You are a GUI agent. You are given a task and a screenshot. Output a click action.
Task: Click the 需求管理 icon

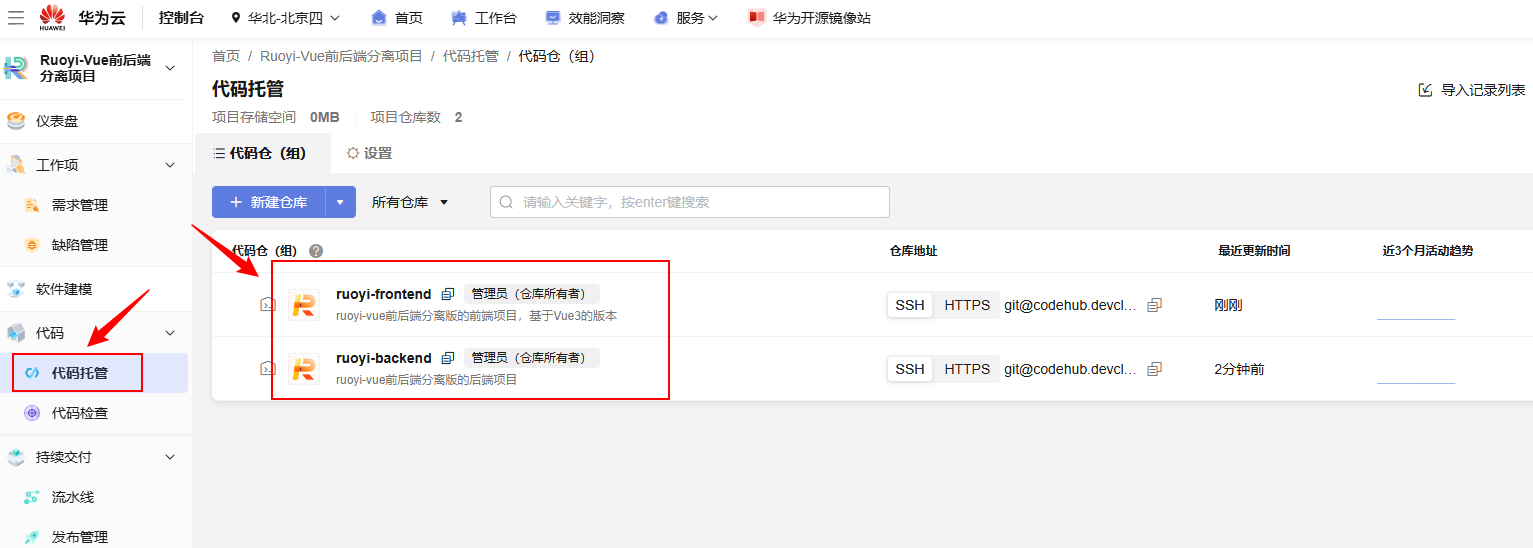coord(32,205)
